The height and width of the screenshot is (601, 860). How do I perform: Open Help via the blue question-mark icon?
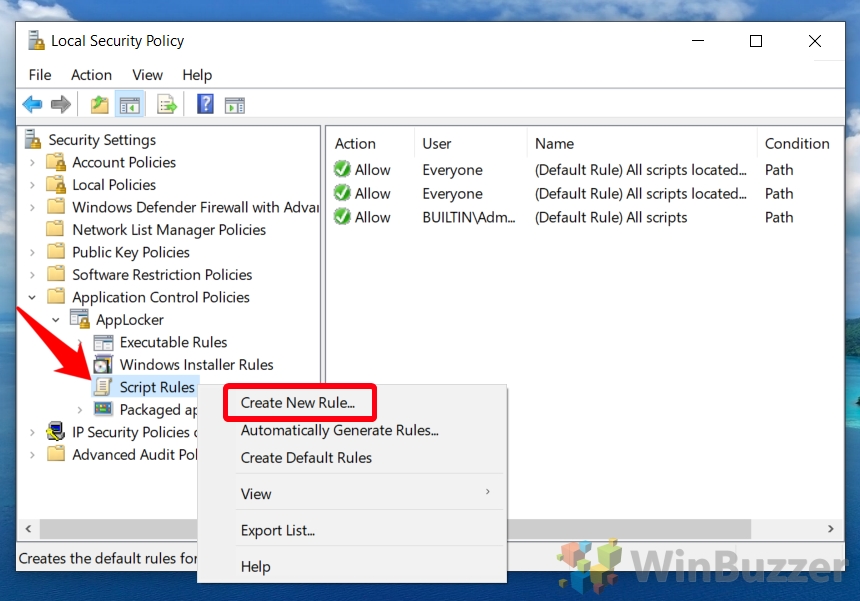tap(205, 104)
